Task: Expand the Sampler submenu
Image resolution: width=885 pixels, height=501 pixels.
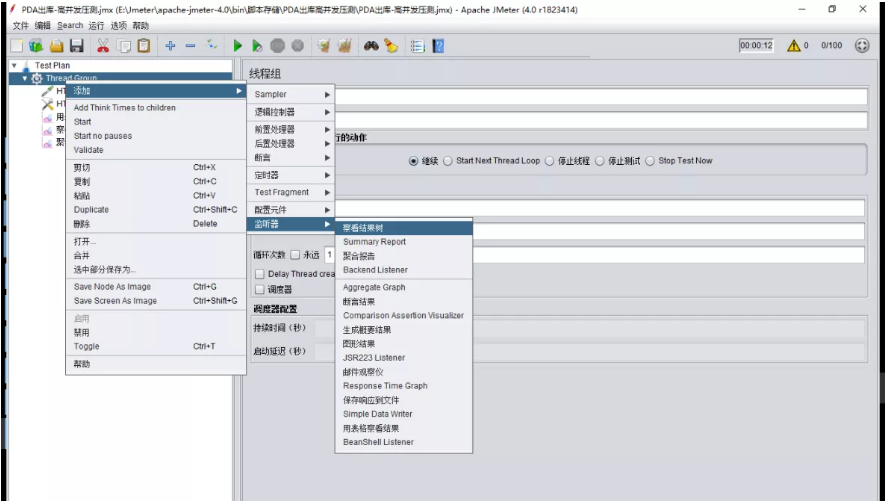Action: pos(291,94)
